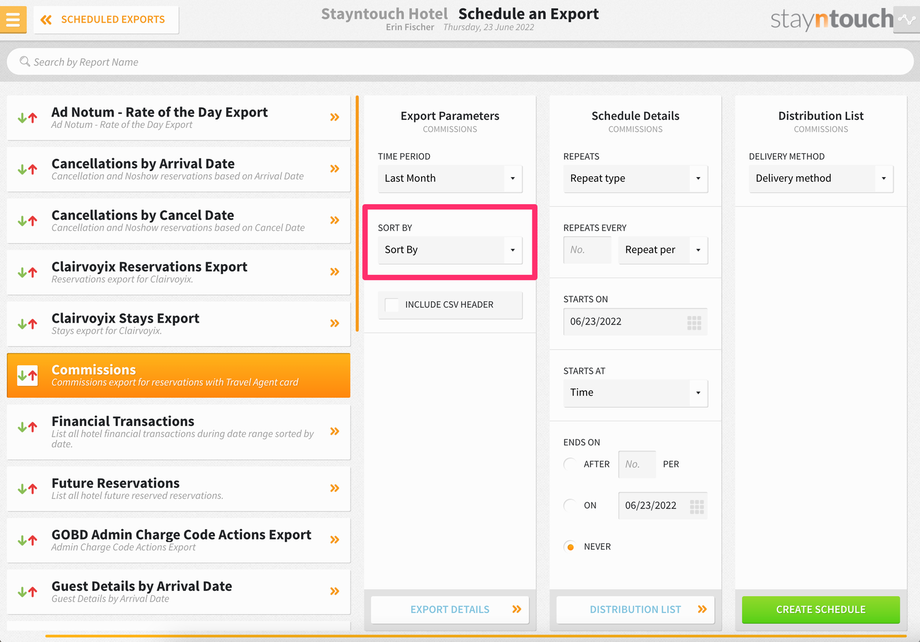Click export arrows icon for Cancellations by Arrival Date

(27, 169)
